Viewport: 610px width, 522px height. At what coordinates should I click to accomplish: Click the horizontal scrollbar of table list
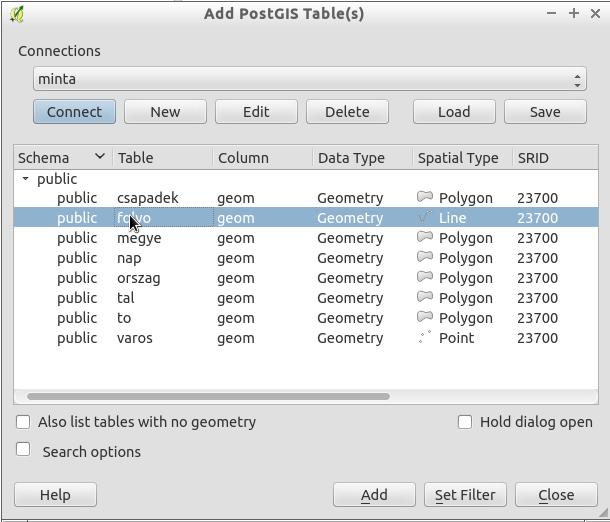(208, 396)
